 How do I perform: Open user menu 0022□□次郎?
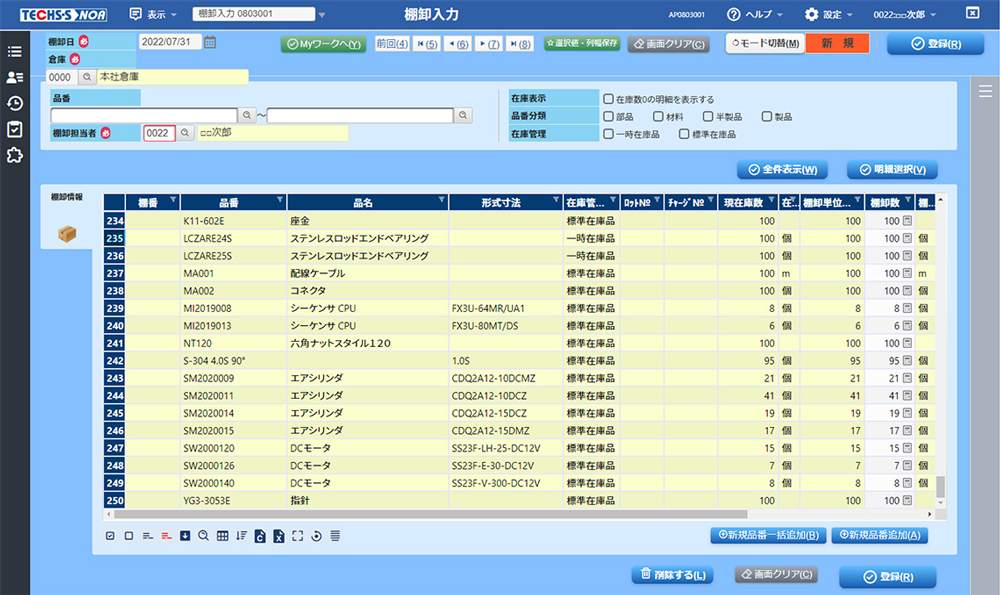tap(904, 14)
